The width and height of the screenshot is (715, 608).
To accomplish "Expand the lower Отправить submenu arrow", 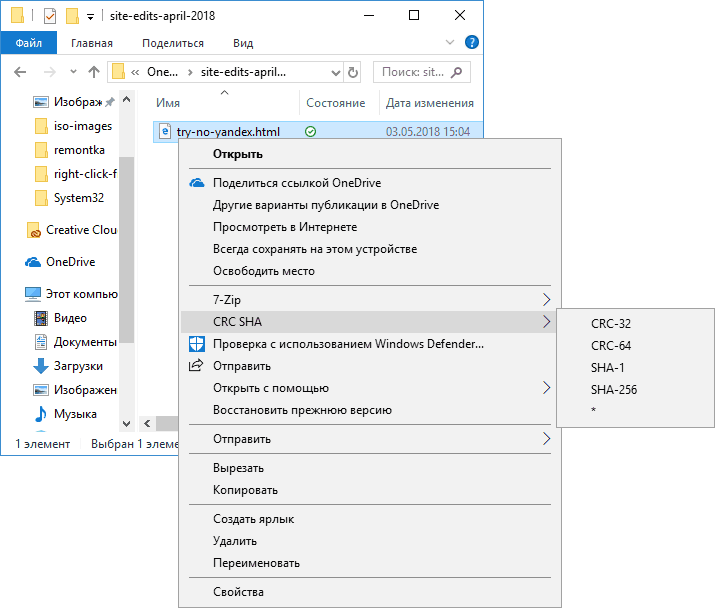I will [546, 439].
